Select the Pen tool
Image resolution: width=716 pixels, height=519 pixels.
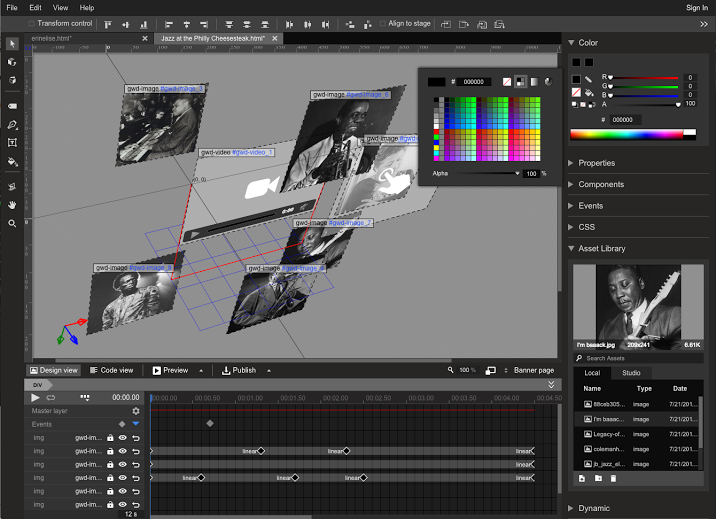12,125
